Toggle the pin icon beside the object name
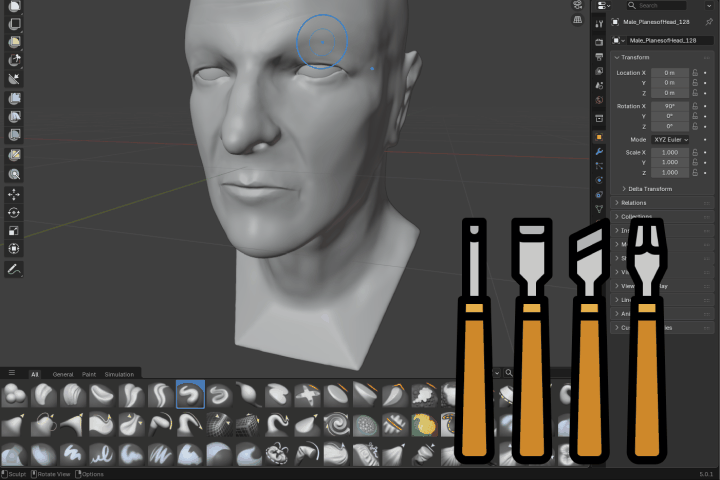Image resolution: width=720 pixels, height=480 pixels. [709, 22]
